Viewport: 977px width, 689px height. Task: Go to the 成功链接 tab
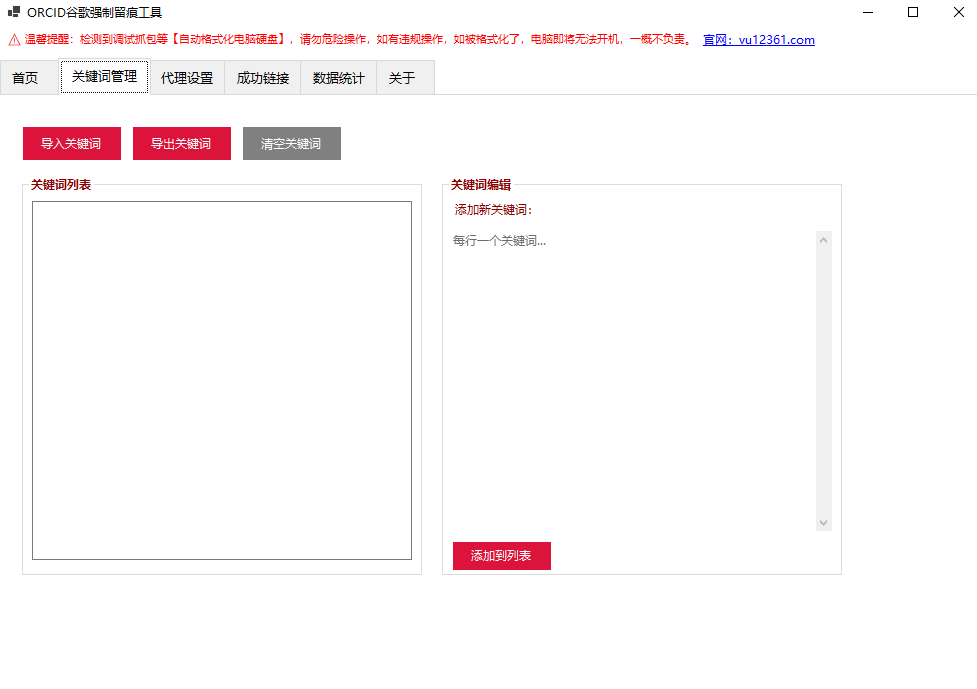(x=263, y=78)
